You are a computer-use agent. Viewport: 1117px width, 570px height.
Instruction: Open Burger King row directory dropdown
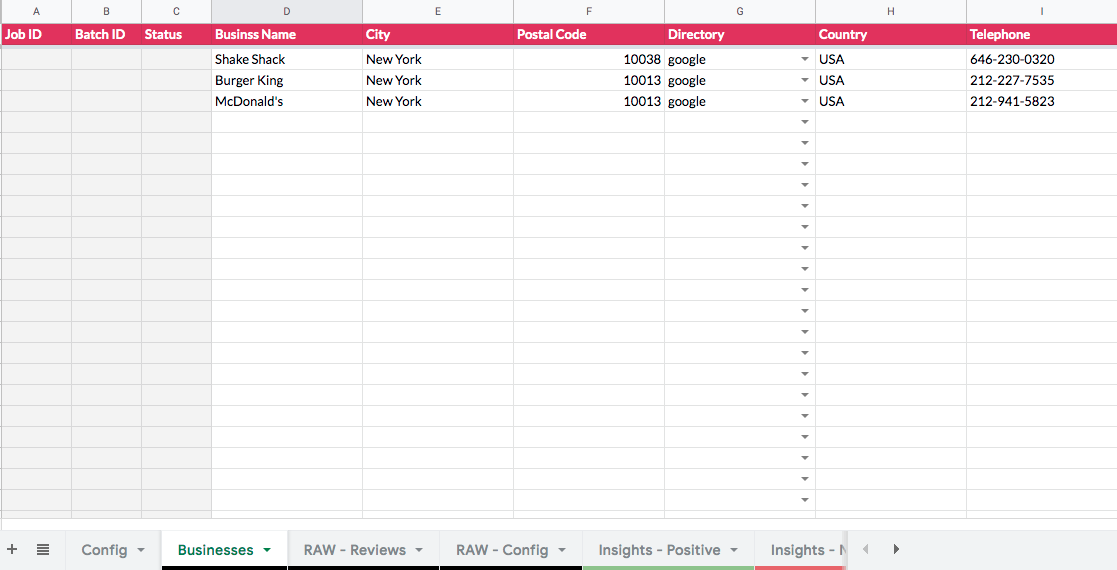click(805, 81)
